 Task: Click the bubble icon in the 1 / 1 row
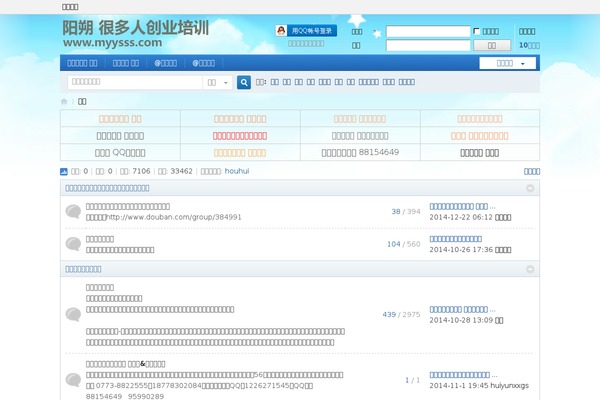point(73,380)
